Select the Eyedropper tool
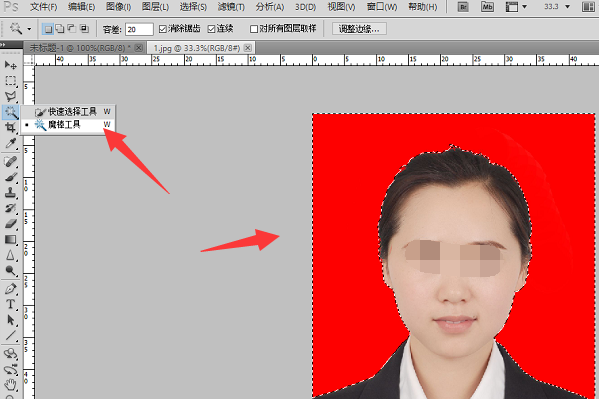This screenshot has height=399, width=599. pos(10,143)
